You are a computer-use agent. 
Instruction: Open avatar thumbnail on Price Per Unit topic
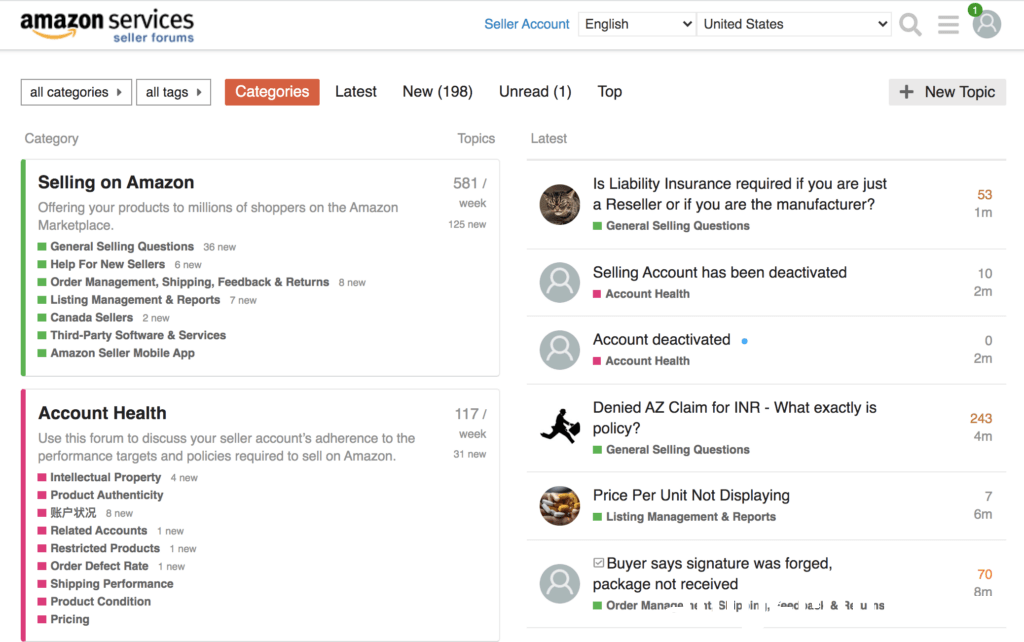(x=560, y=506)
